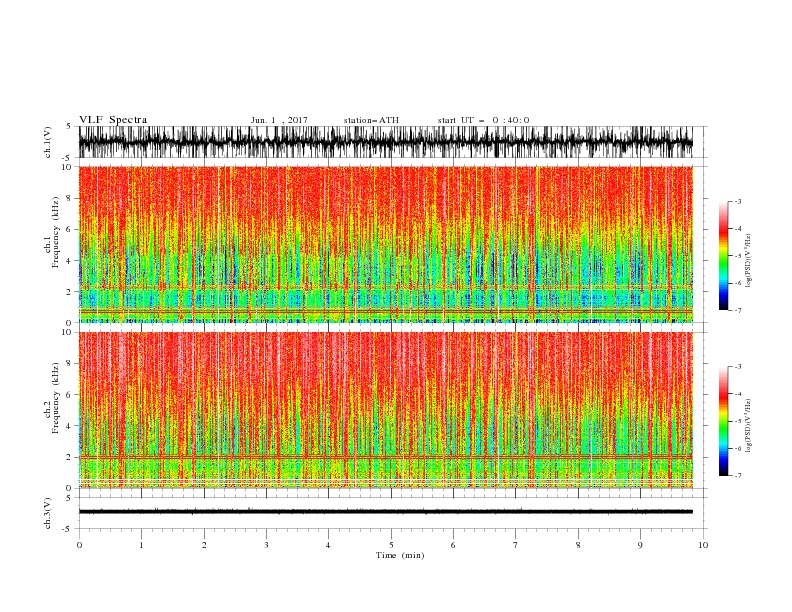Click the "ch.2 Frequency (kHz)" axis label
Viewport: 792px width, 612px height.
(x=52, y=398)
